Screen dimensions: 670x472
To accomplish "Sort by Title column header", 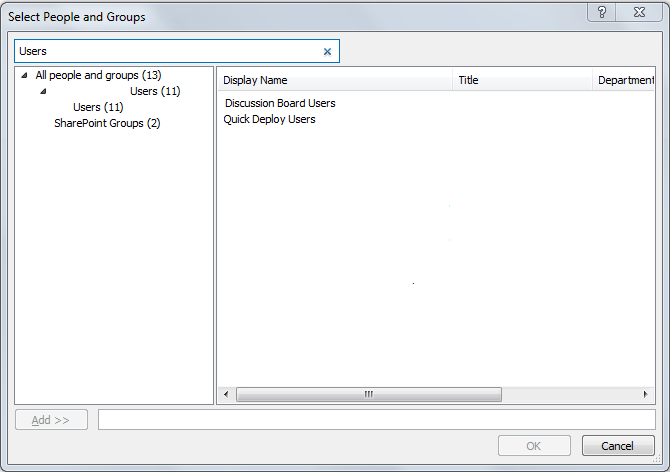I will [x=469, y=80].
